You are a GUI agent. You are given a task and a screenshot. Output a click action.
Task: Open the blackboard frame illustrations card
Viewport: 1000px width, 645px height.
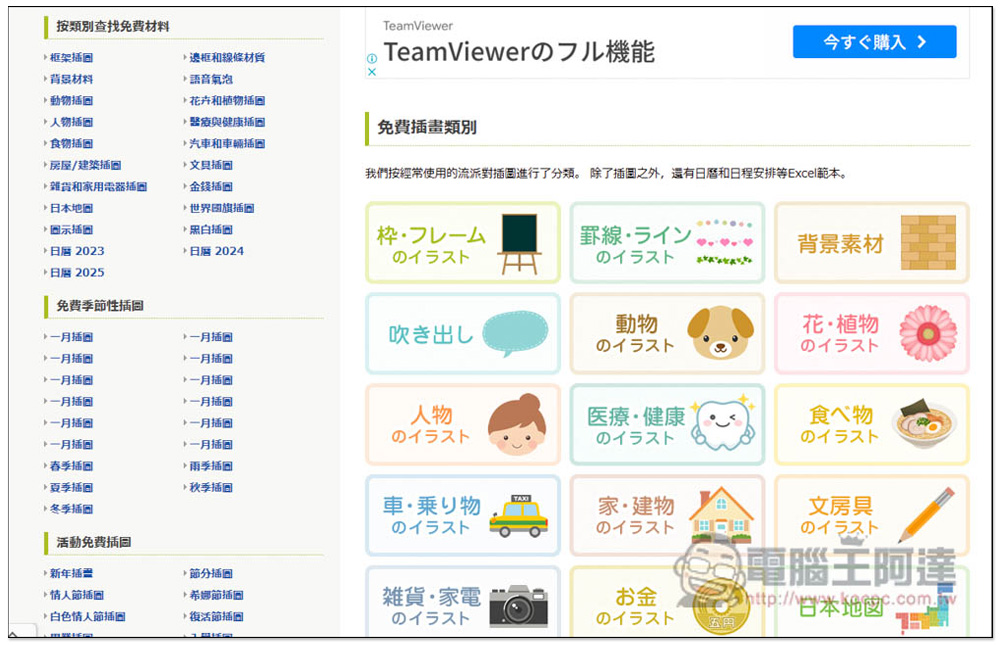coord(462,242)
